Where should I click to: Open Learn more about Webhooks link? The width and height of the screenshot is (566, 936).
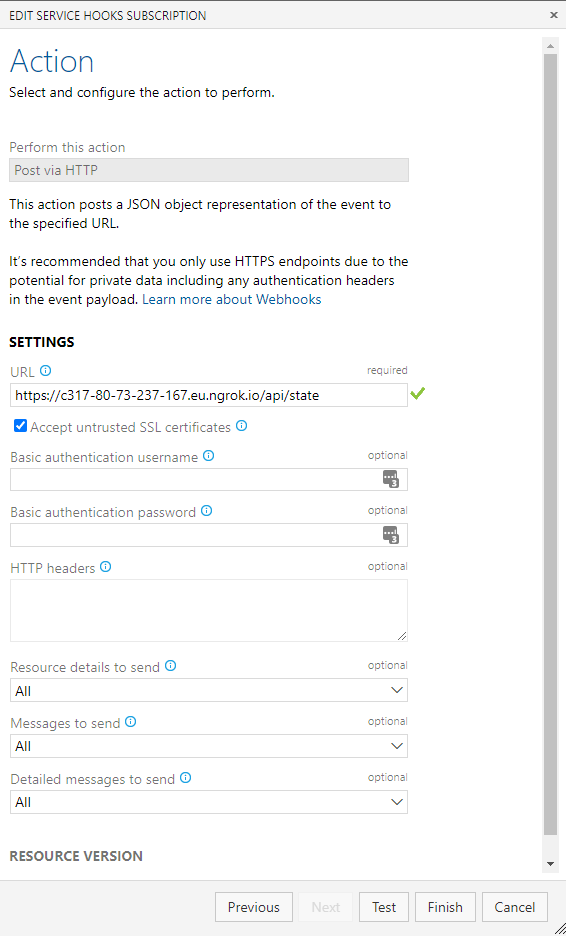tap(232, 300)
